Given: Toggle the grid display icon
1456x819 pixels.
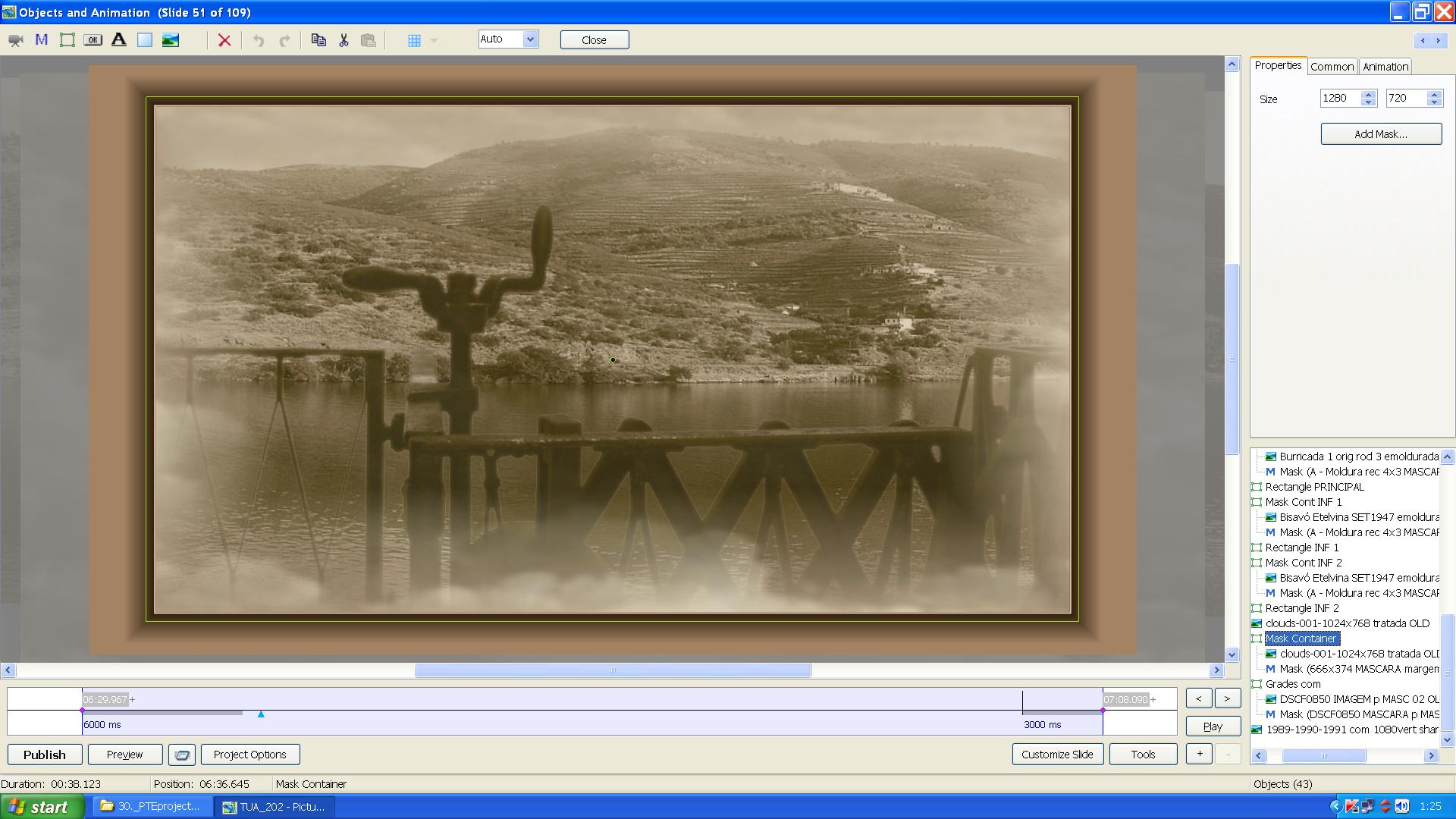Looking at the screenshot, I should [x=414, y=40].
